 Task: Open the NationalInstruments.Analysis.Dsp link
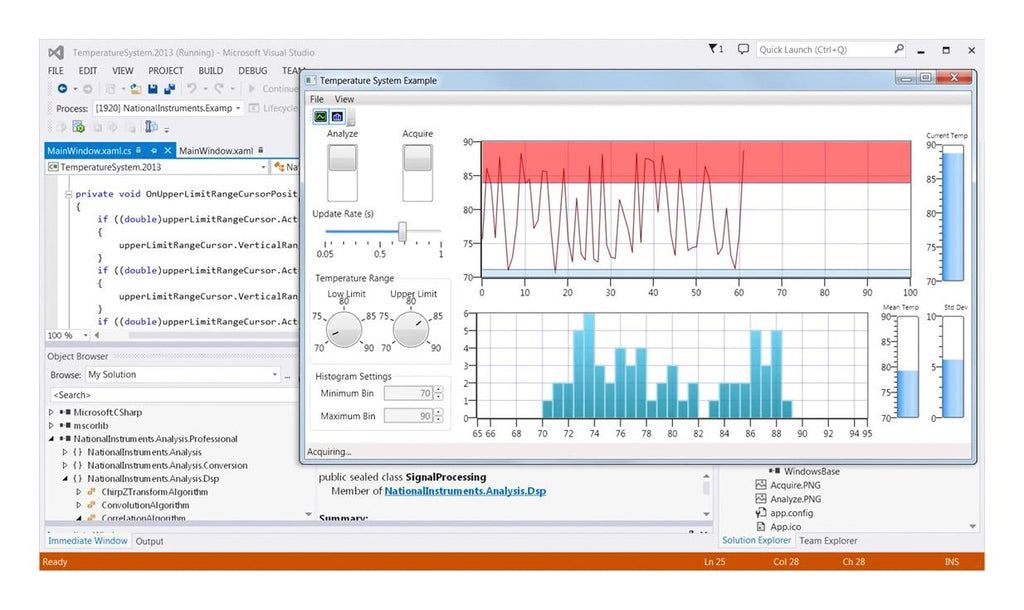[465, 491]
